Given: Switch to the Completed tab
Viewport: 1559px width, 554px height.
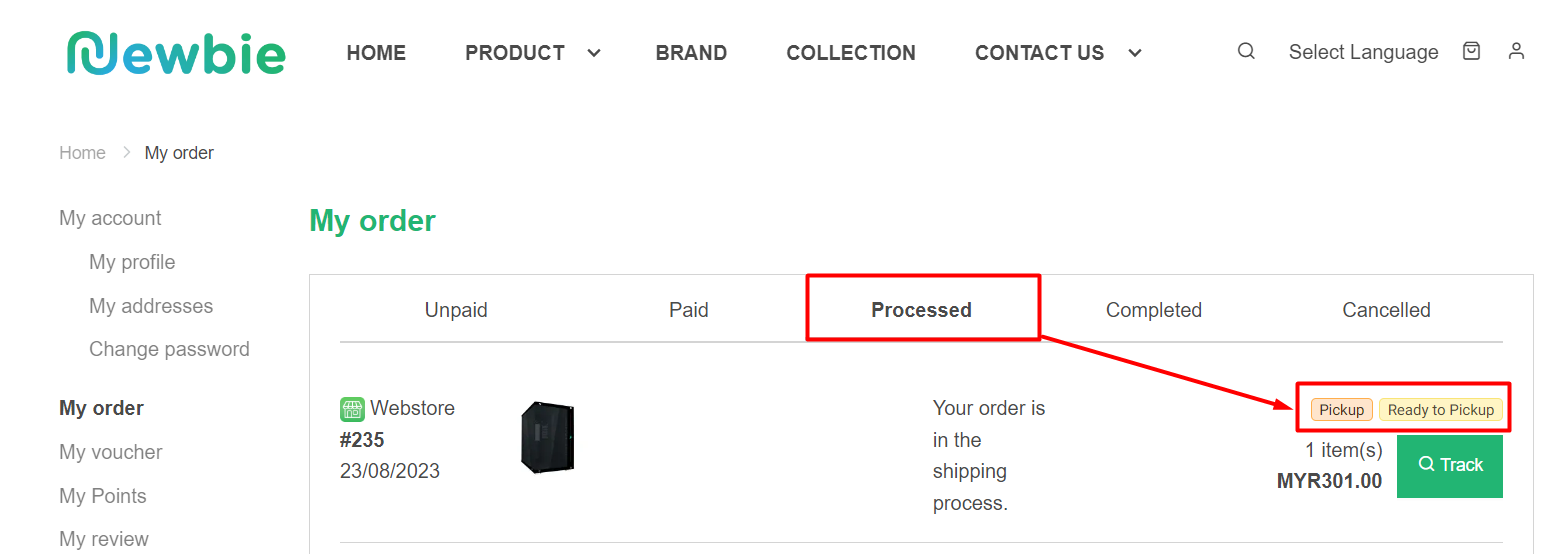Looking at the screenshot, I should (x=1154, y=310).
